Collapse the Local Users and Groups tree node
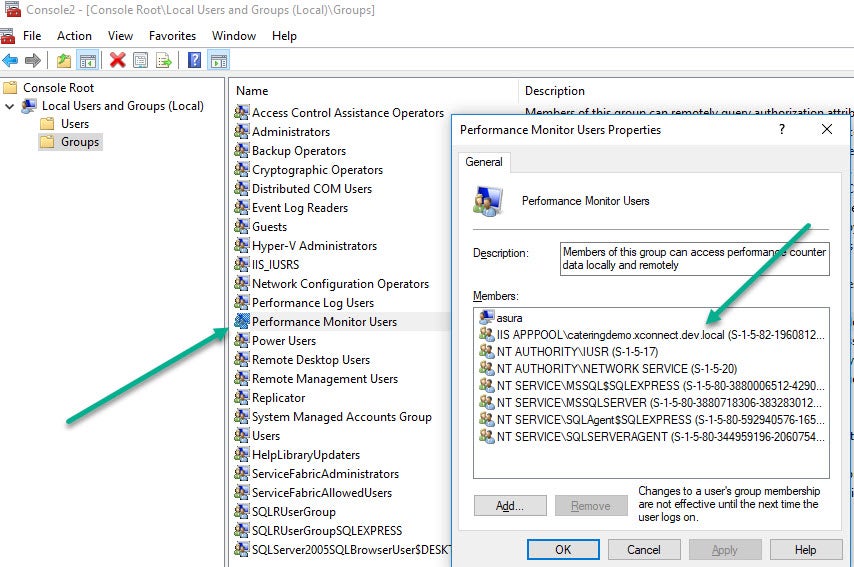854x567 pixels. tap(9, 106)
